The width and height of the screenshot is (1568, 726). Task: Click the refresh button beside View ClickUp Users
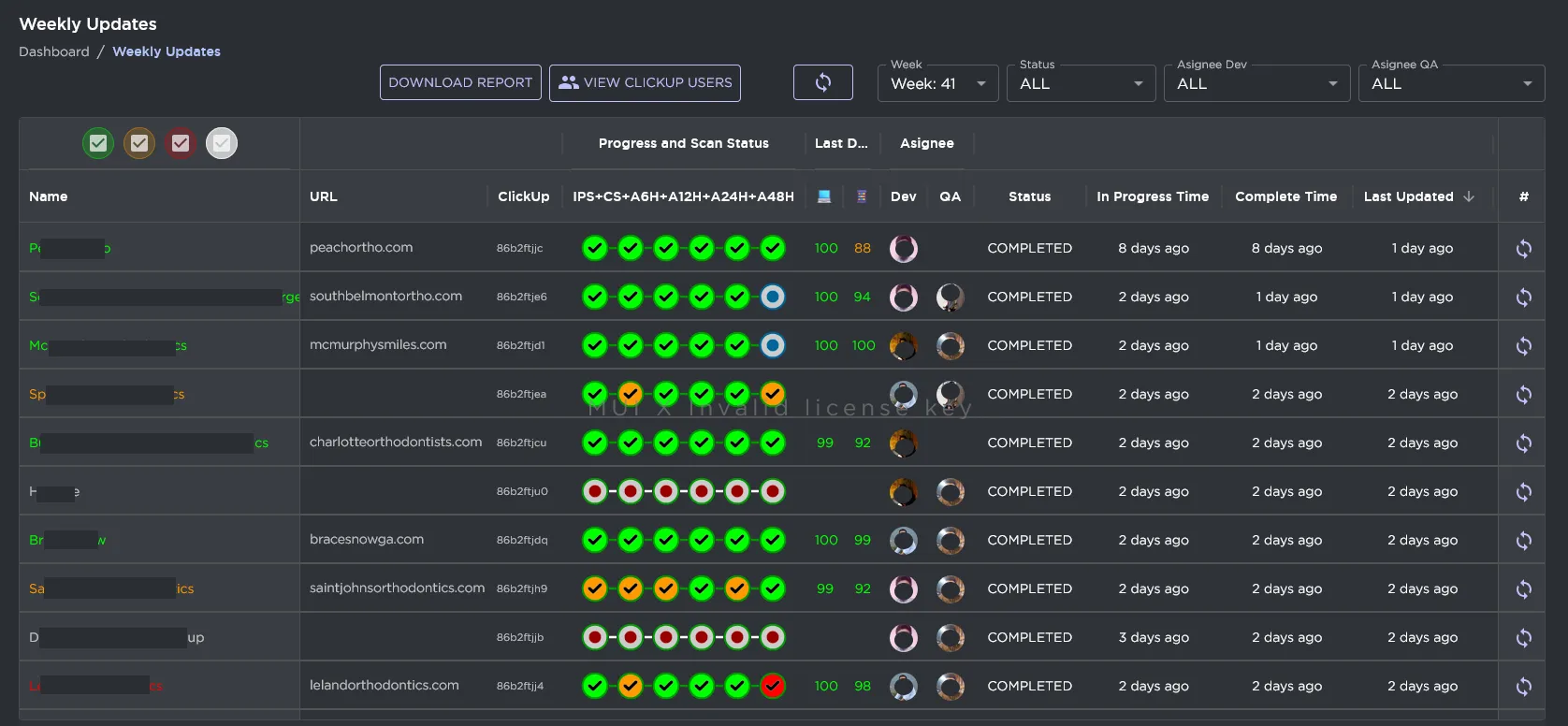coord(822,82)
